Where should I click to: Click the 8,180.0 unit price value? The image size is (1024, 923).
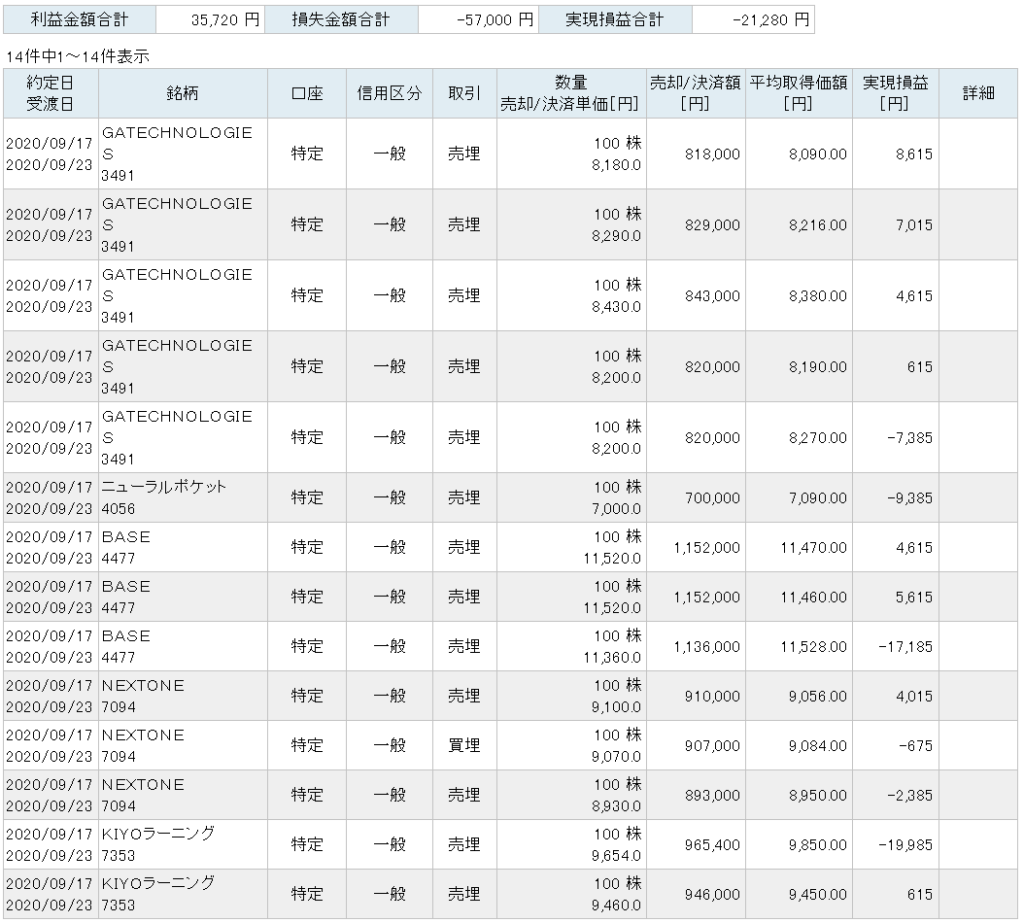pos(616,165)
